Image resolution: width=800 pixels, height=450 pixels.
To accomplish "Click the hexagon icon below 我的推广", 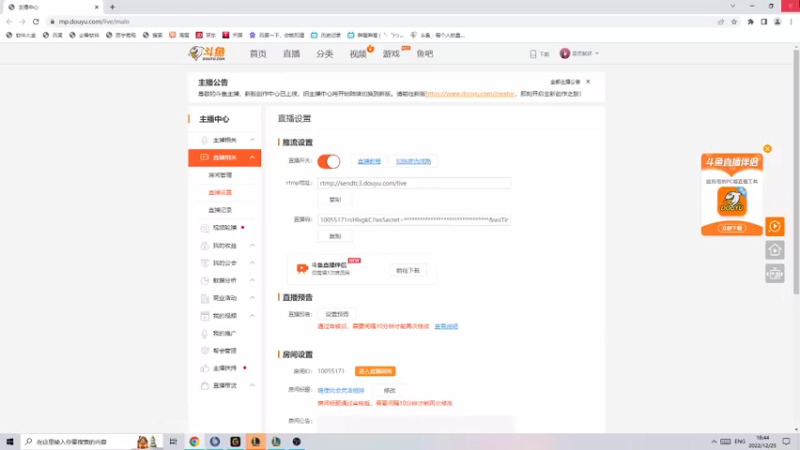I will tap(205, 351).
